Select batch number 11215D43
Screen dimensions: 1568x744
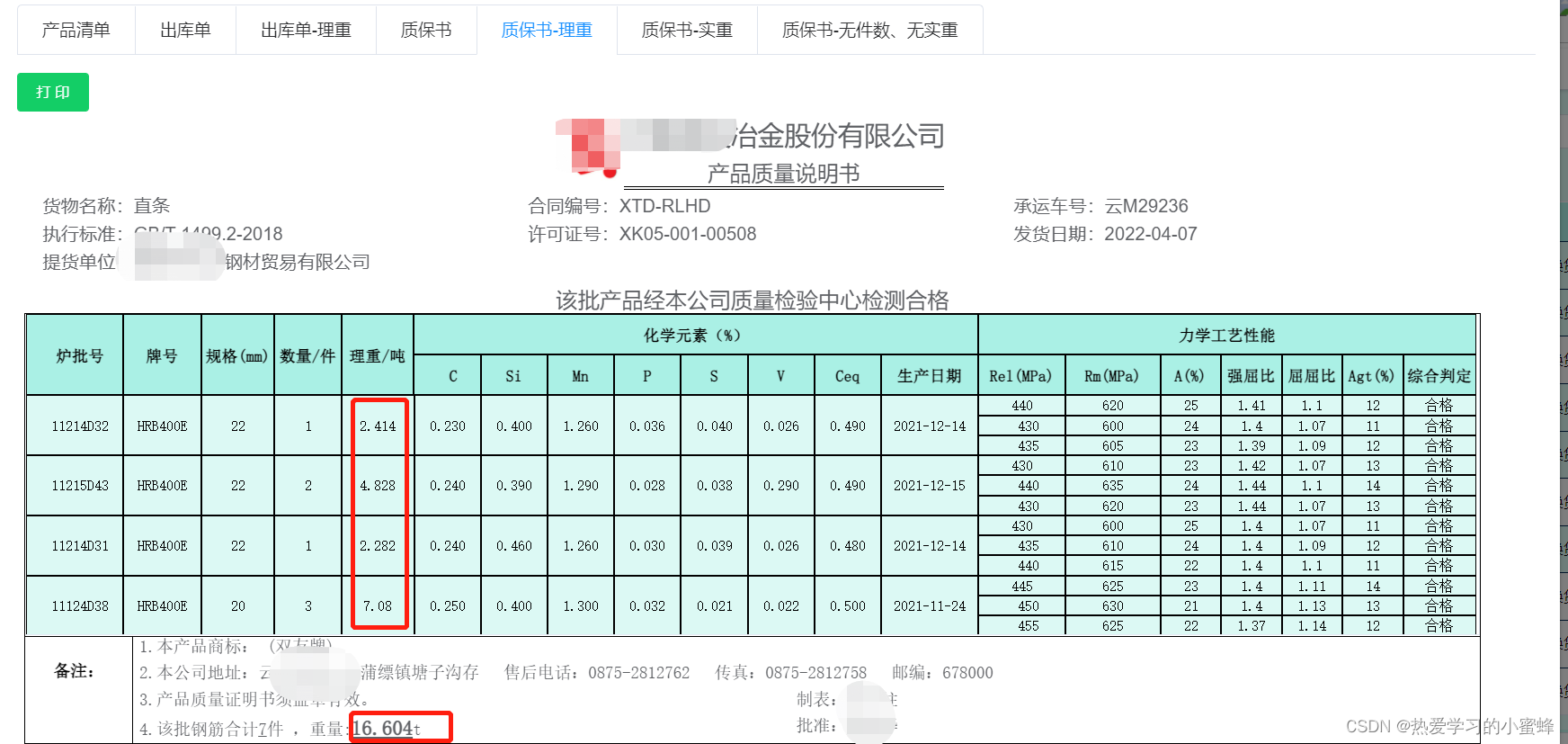click(x=80, y=485)
